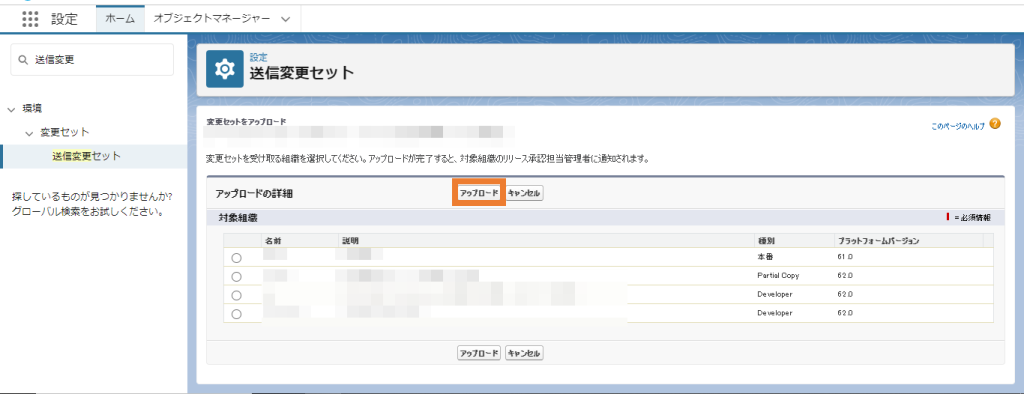Collapse the 環境 tree section
This screenshot has width=1024, height=394.
(11, 109)
